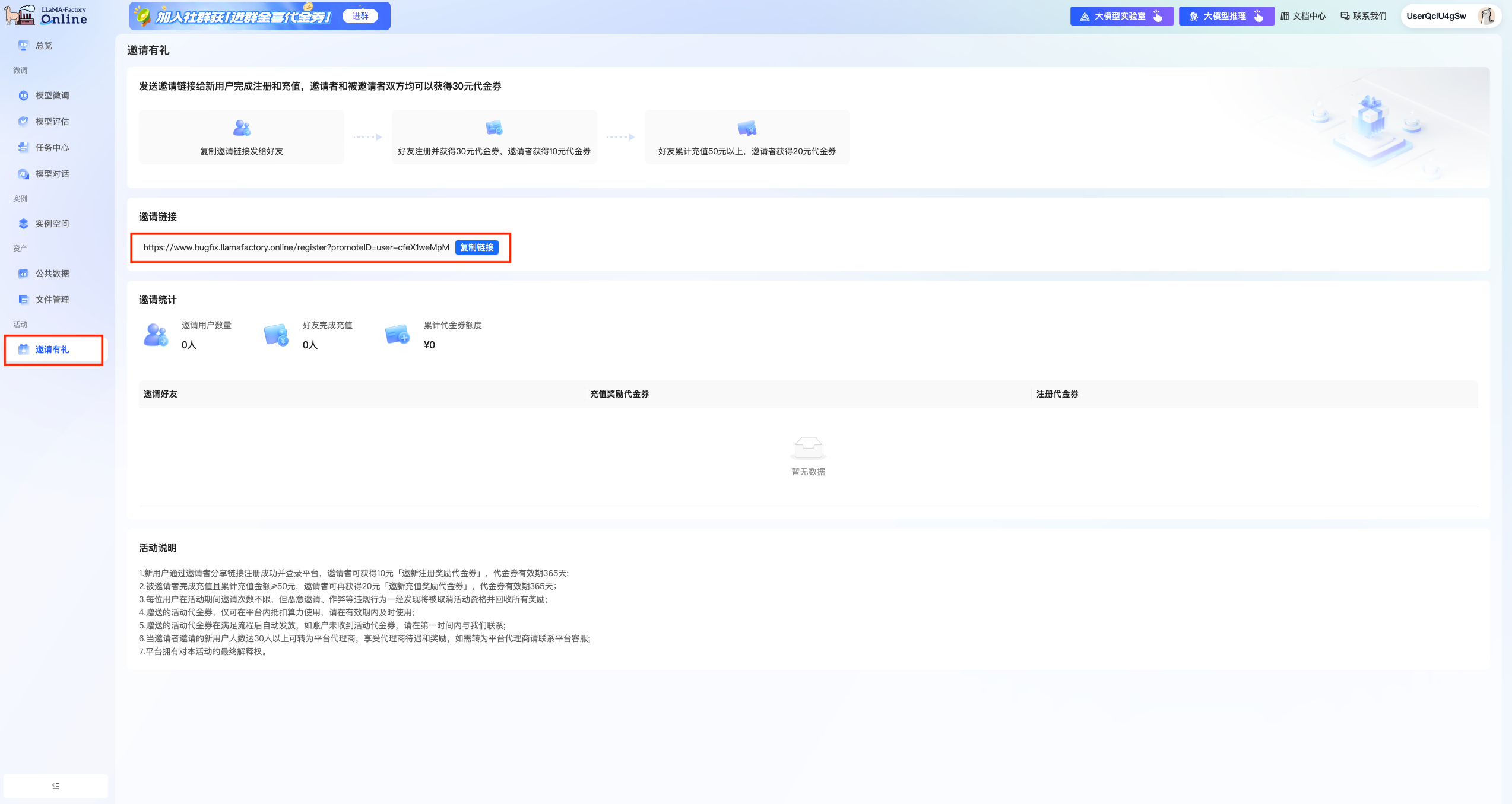Go to 模型评估 sidebar item
Viewport: 1512px width, 804px height.
point(52,122)
